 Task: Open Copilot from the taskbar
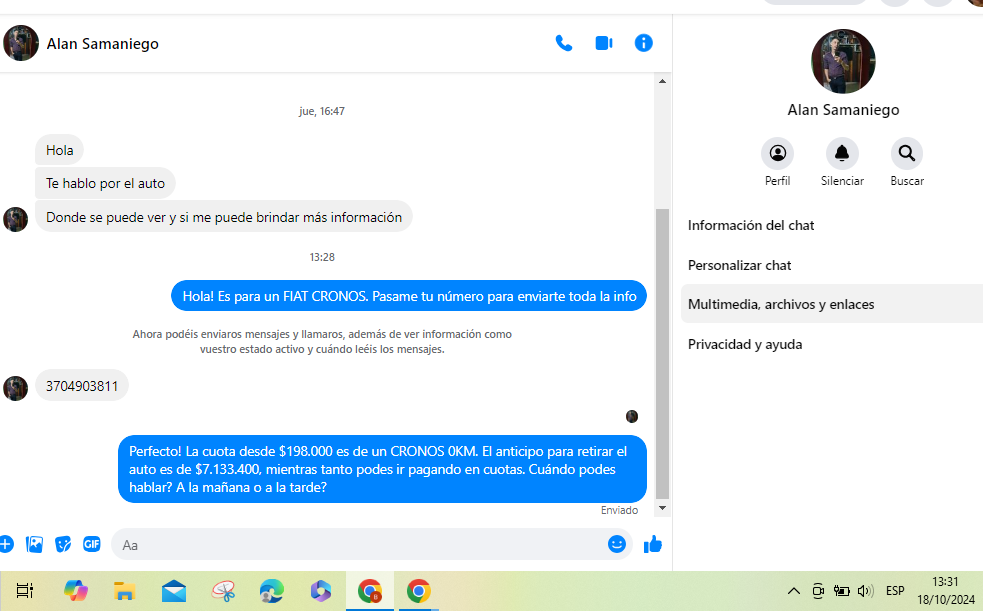coord(76,590)
